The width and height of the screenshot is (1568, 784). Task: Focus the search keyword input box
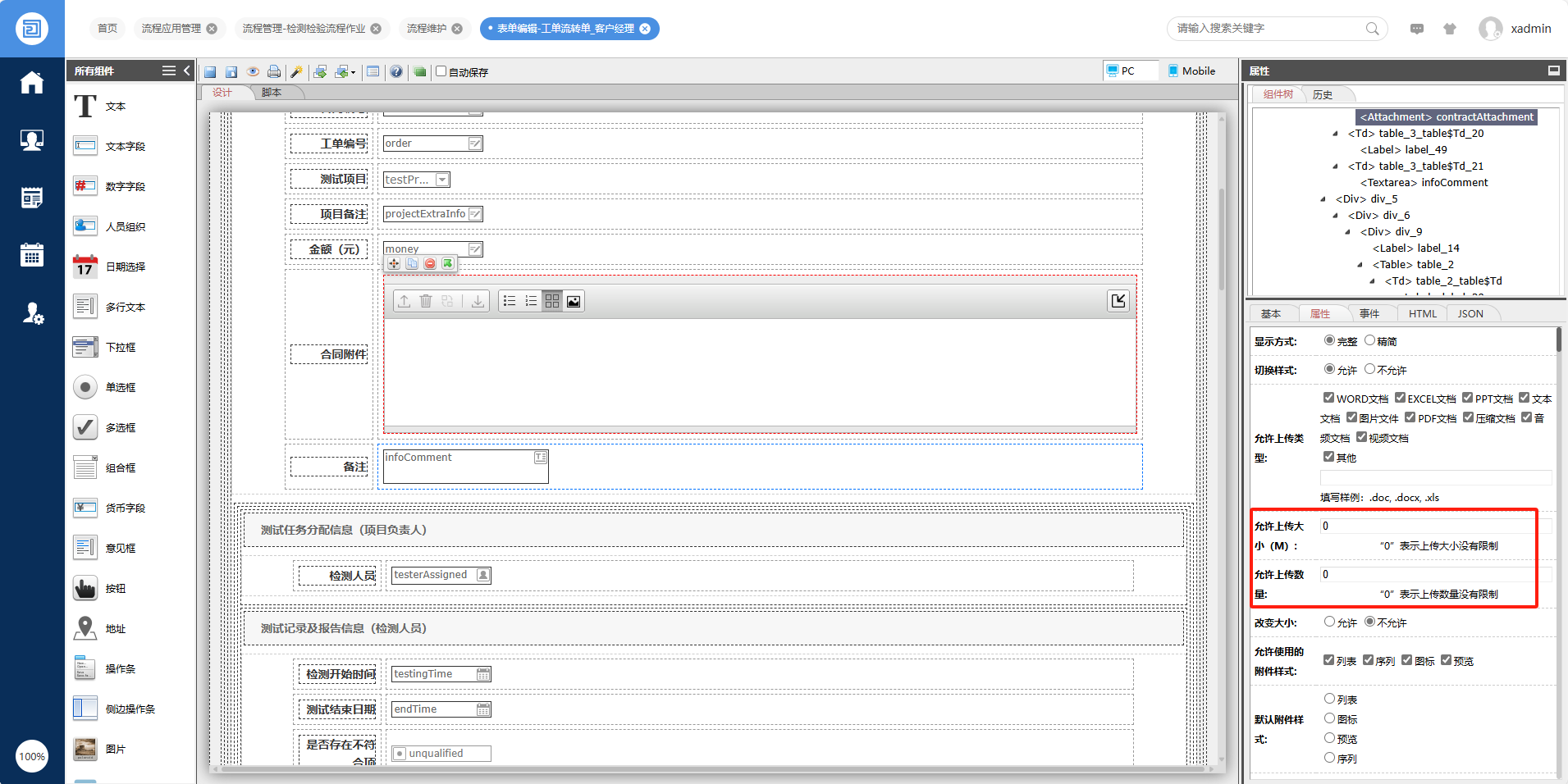pyautogui.click(x=1267, y=29)
